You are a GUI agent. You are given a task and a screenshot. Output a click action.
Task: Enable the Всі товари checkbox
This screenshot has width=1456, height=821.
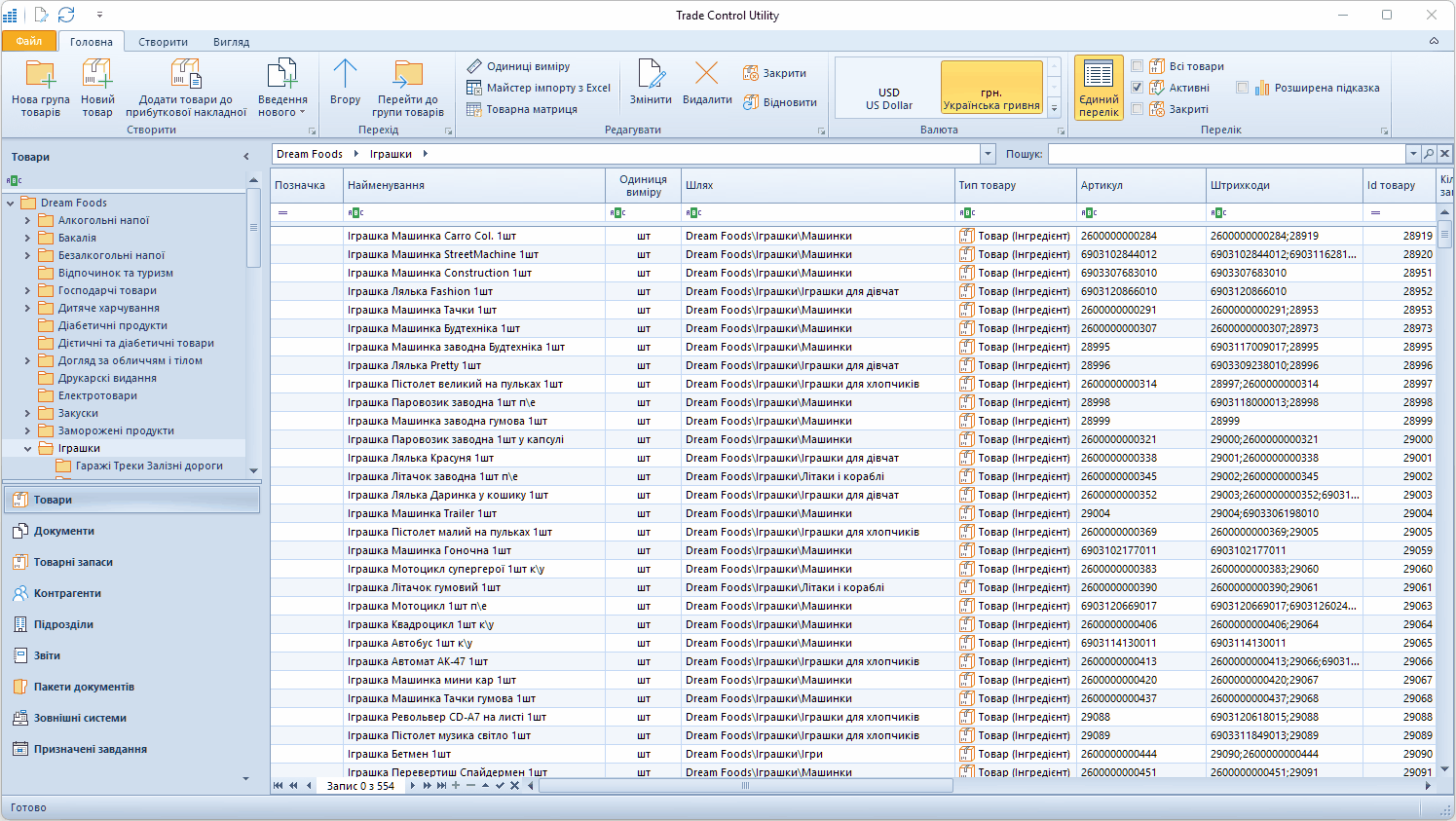click(1137, 66)
